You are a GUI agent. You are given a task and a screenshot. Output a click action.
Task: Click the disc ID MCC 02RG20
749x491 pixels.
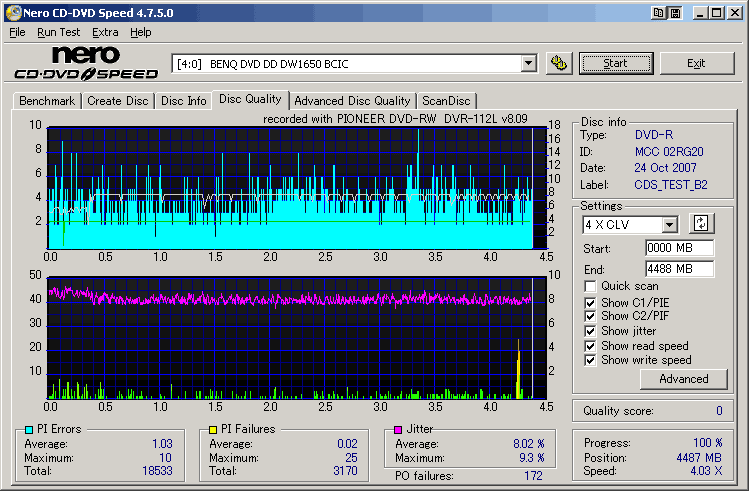click(x=669, y=152)
